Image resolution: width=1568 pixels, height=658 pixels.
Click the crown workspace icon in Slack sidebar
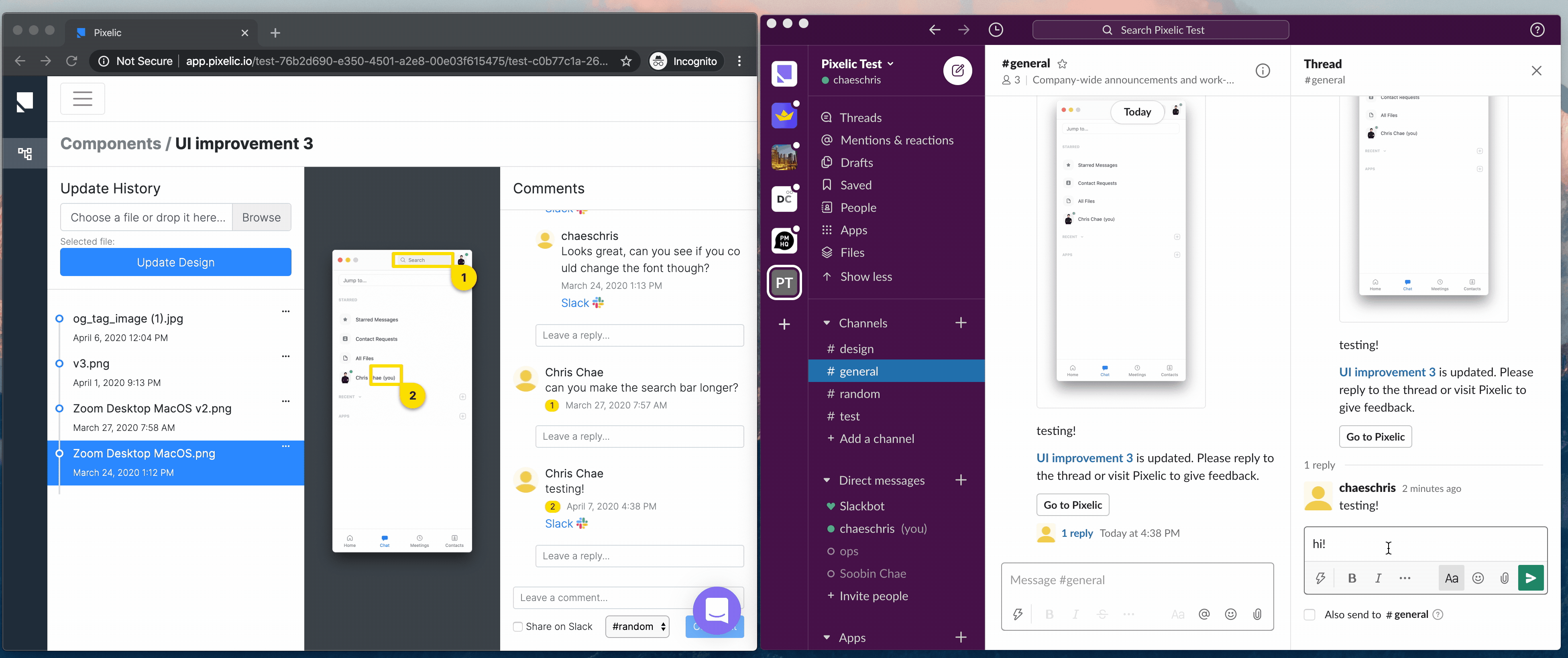pyautogui.click(x=784, y=116)
